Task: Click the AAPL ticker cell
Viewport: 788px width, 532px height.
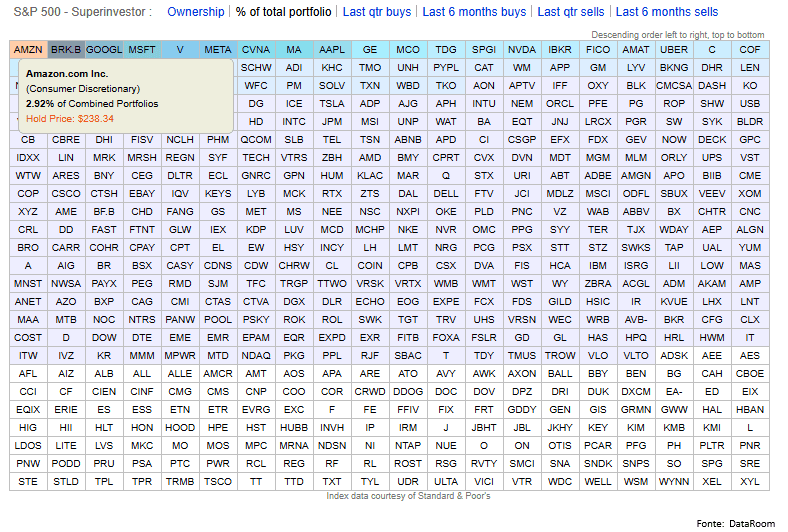Action: click(332, 50)
